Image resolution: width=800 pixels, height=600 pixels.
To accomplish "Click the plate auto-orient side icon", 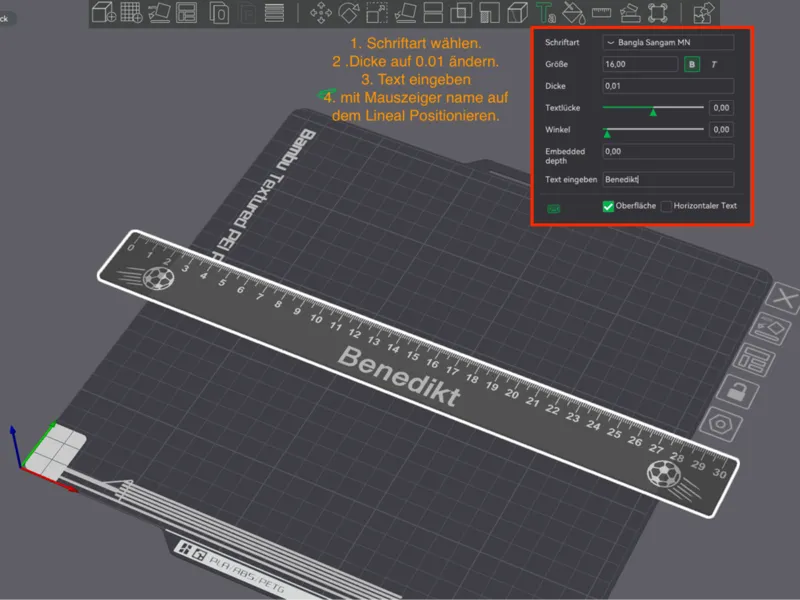I will tap(770, 329).
